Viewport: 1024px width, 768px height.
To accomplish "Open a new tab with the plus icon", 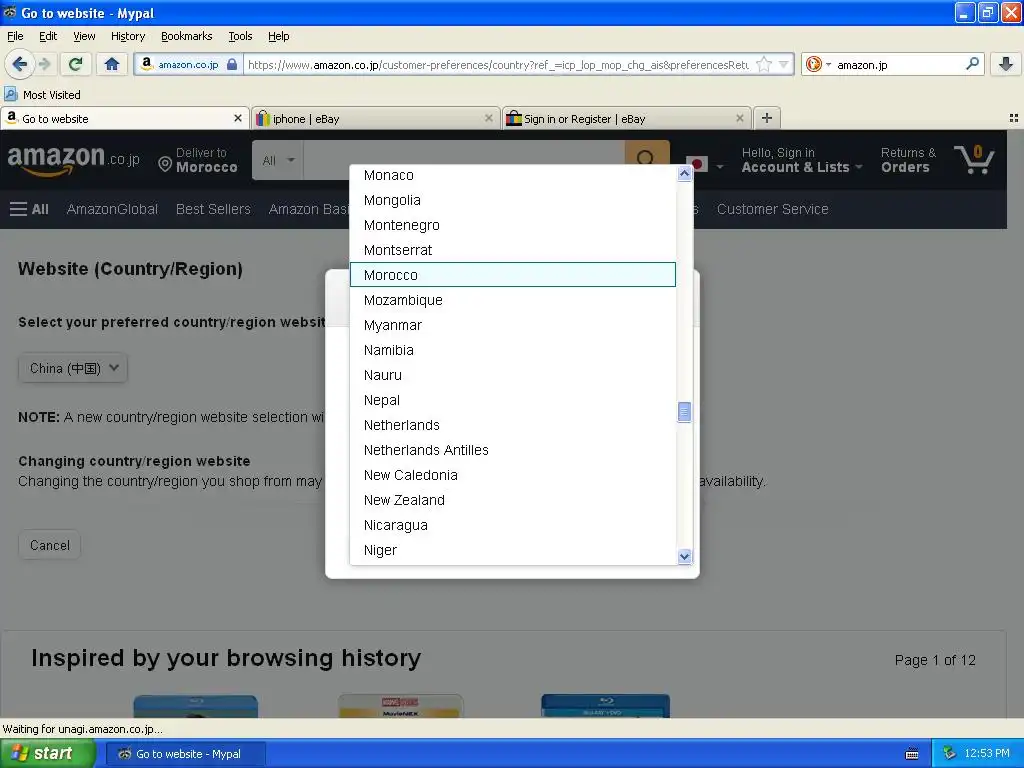I will pyautogui.click(x=767, y=118).
